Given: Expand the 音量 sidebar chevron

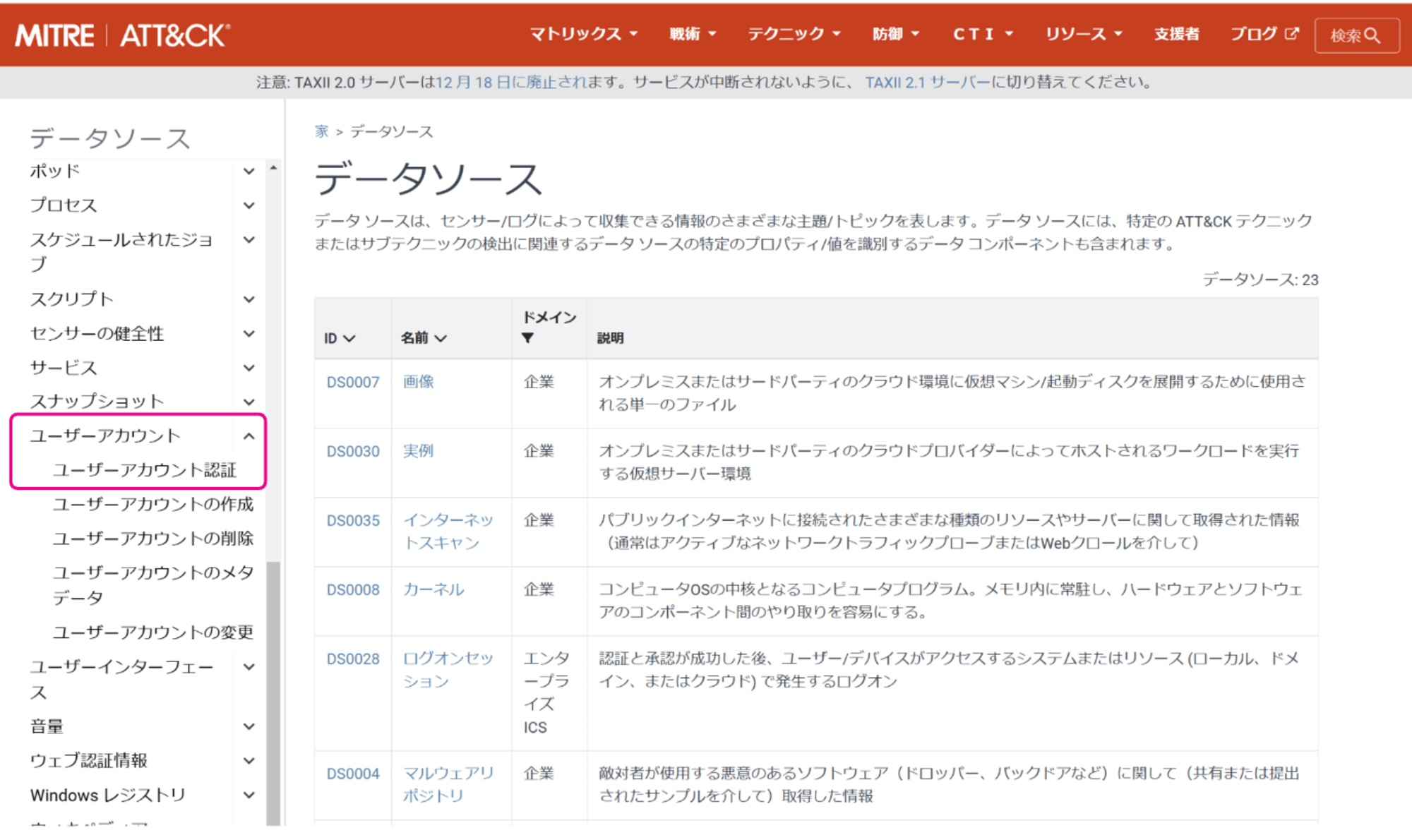Looking at the screenshot, I should 249,726.
